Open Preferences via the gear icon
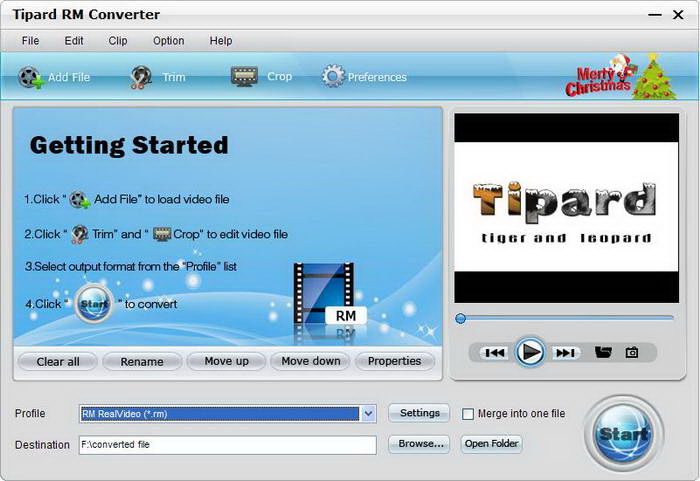 point(333,76)
